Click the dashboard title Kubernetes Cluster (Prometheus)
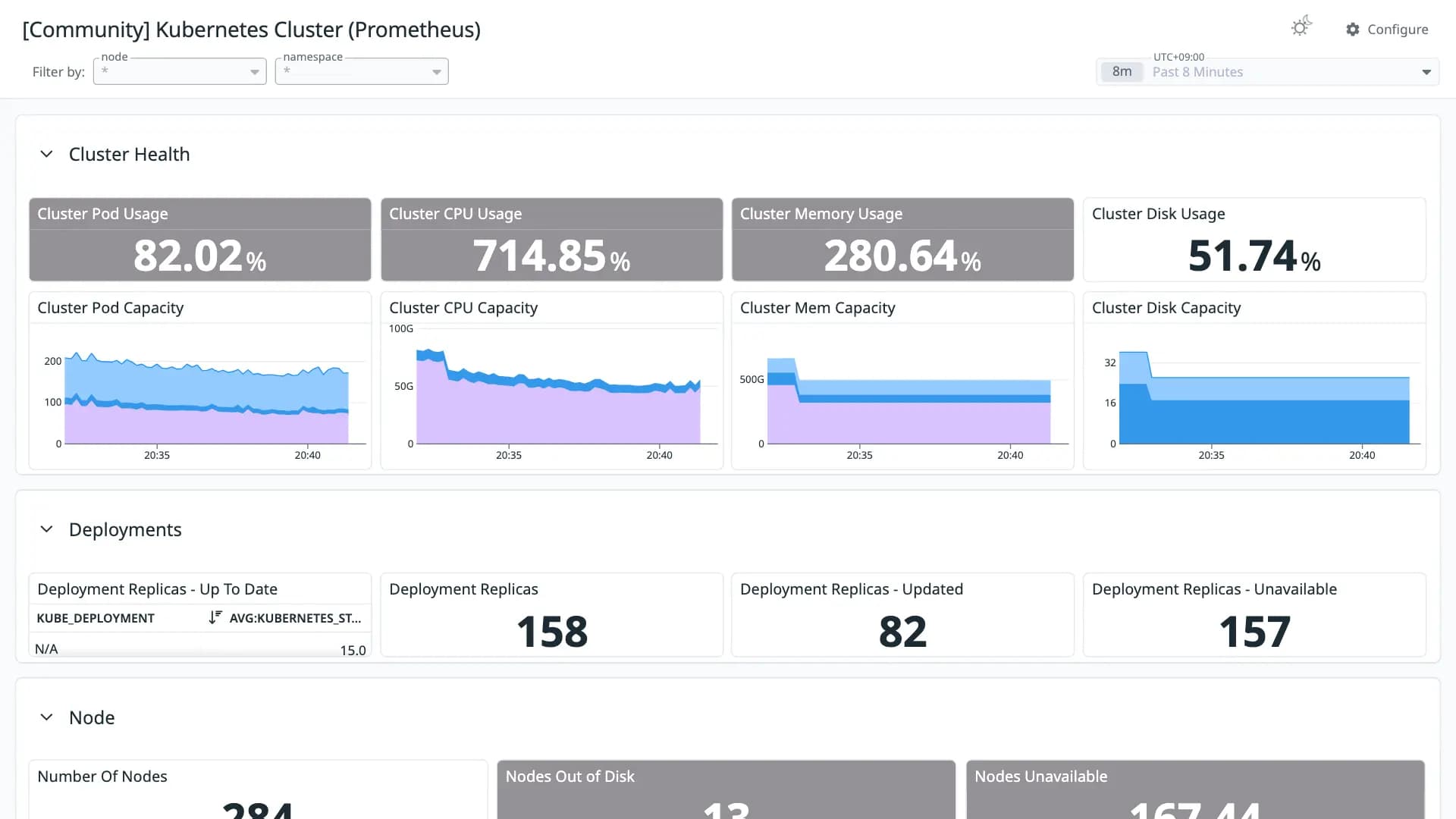The width and height of the screenshot is (1456, 819). 251,30
